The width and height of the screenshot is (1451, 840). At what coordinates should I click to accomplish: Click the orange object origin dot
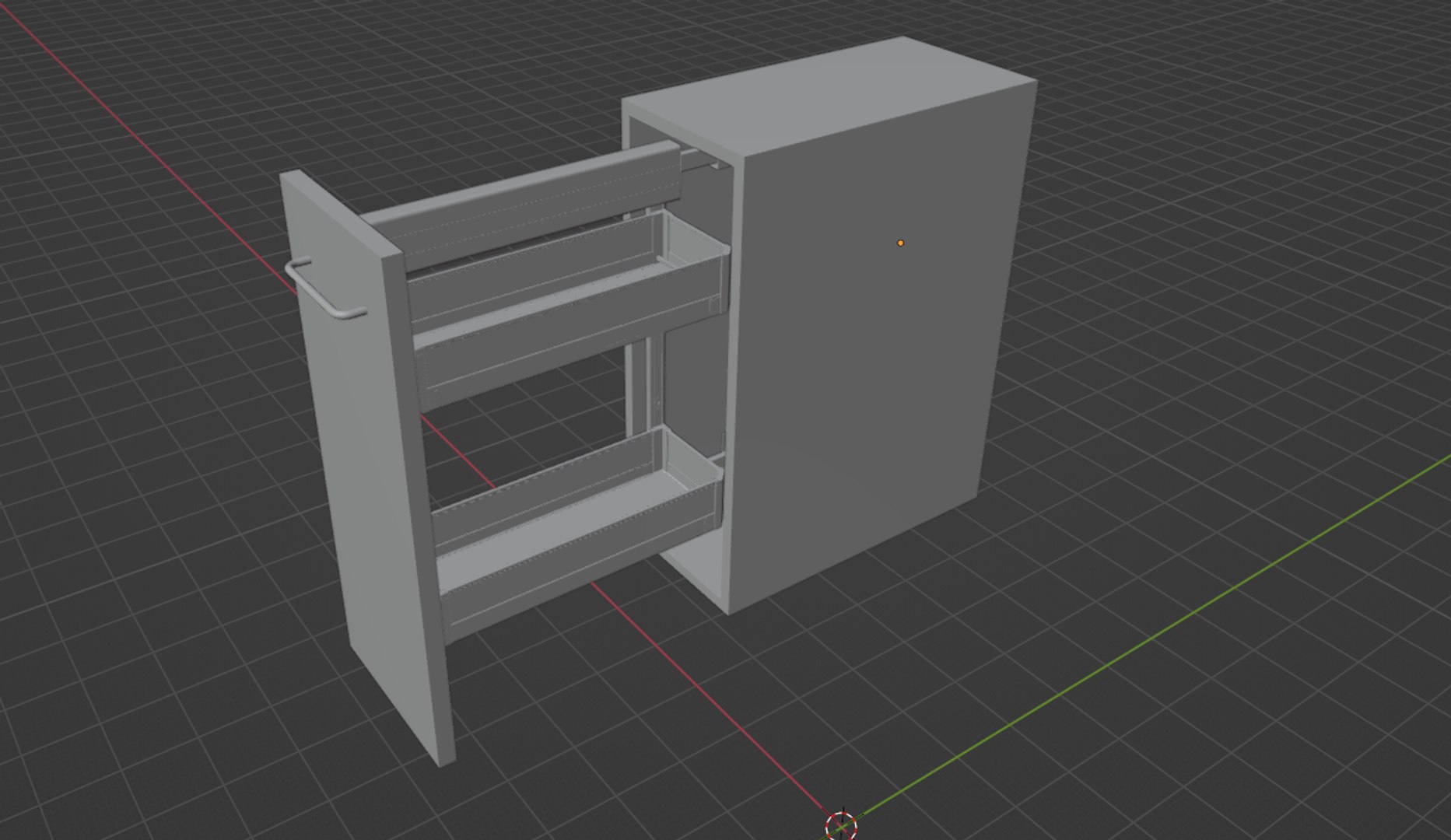tap(900, 243)
